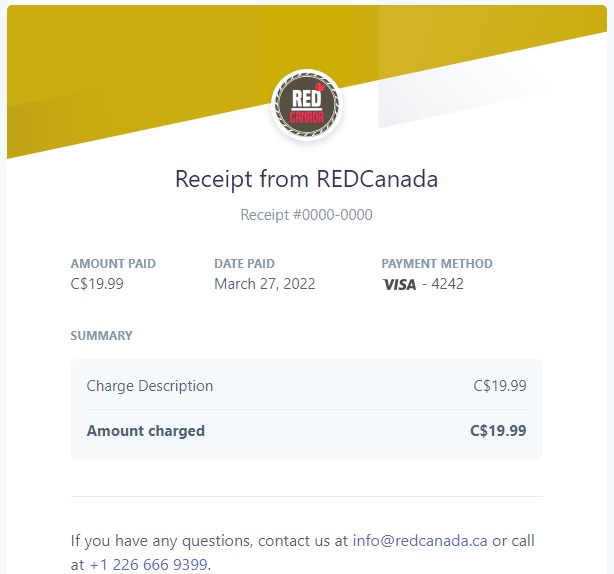The height and width of the screenshot is (574, 614).
Task: Click the "Amount charged" total label
Action: (x=146, y=431)
